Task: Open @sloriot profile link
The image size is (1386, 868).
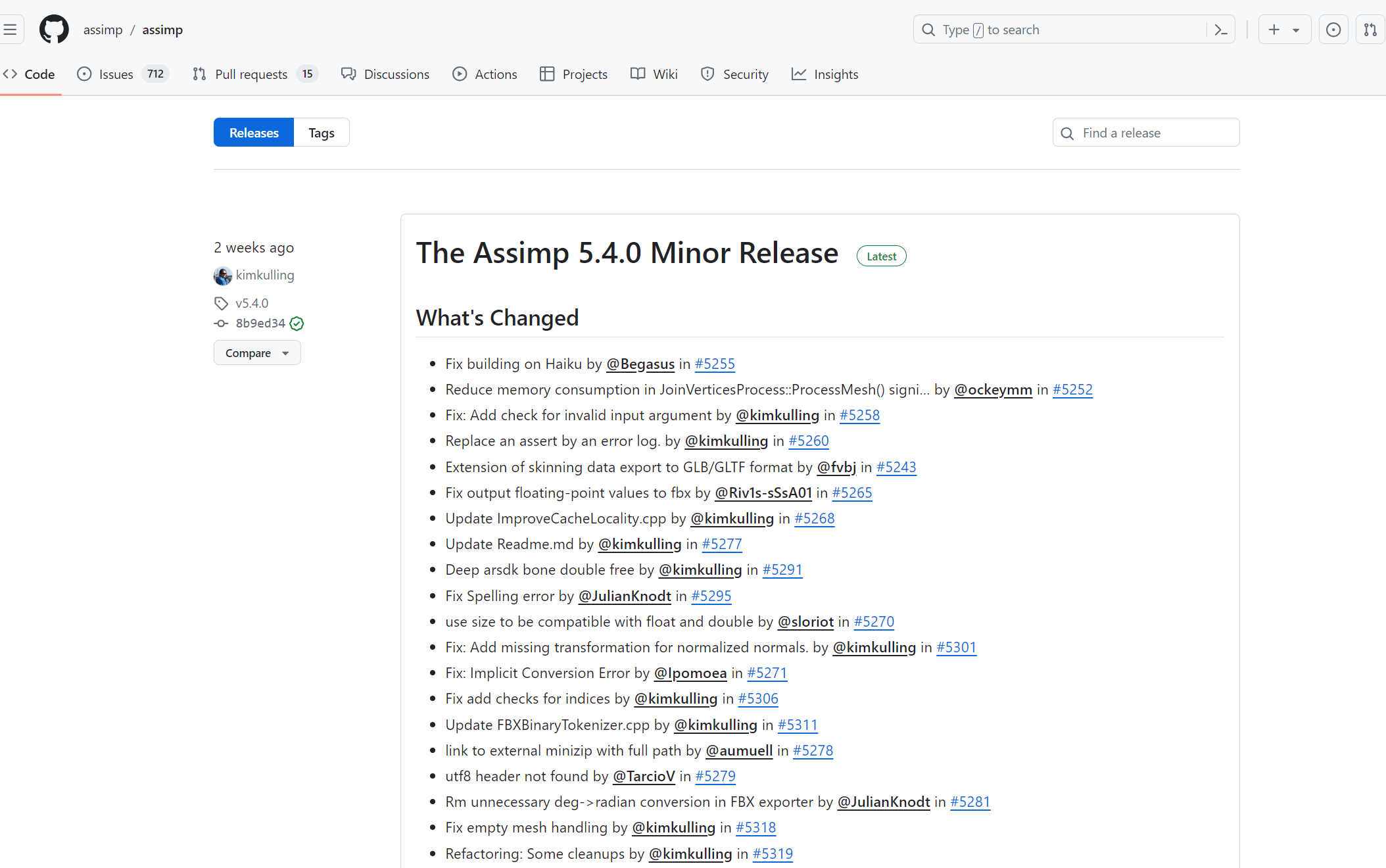Action: (805, 621)
